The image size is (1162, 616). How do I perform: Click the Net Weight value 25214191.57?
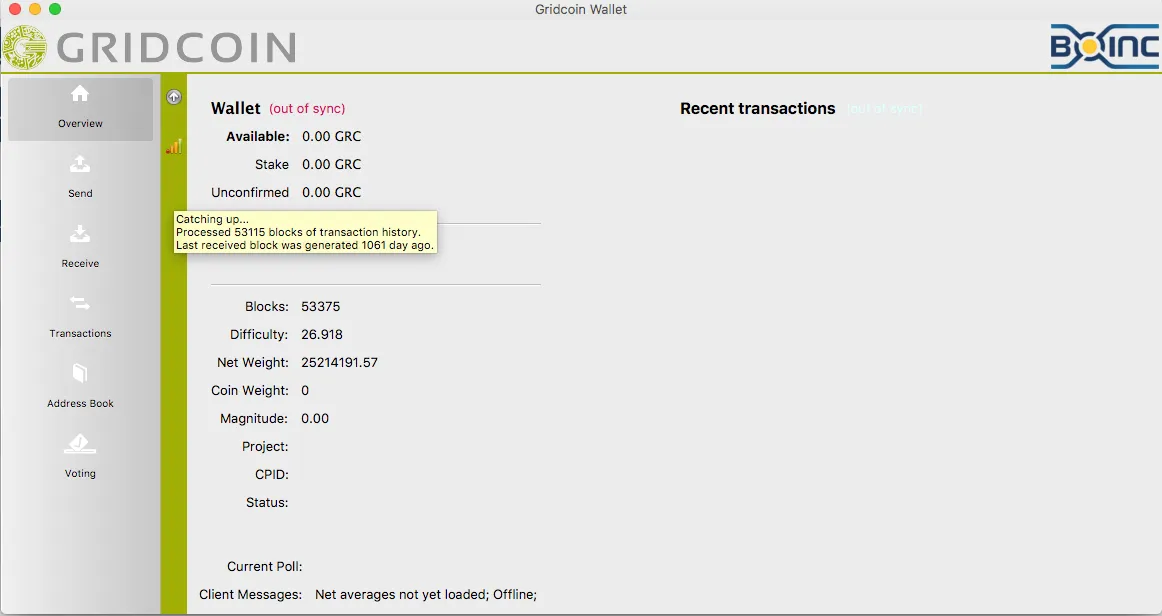point(339,362)
